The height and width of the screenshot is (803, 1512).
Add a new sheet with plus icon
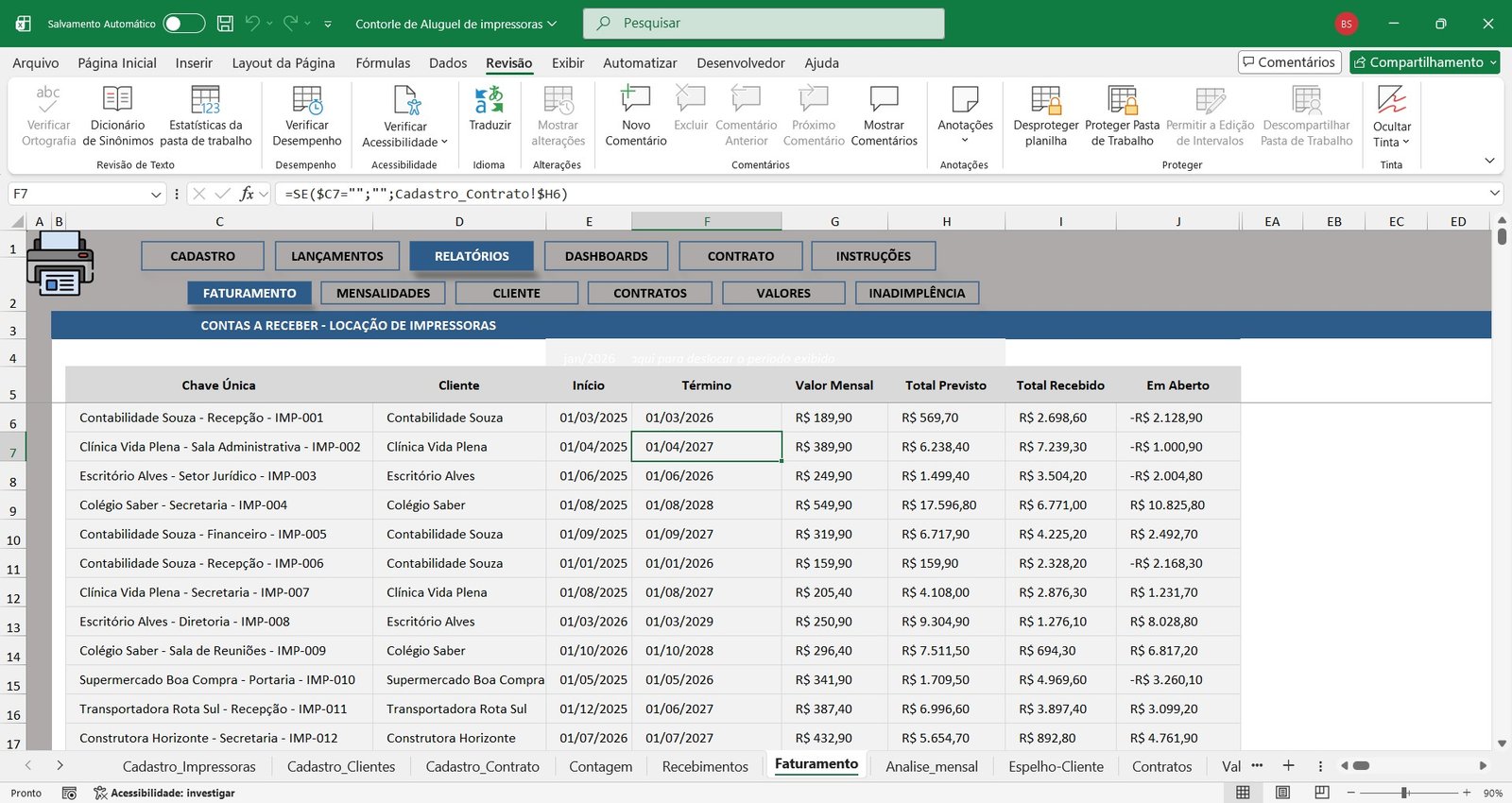pos(1288,765)
